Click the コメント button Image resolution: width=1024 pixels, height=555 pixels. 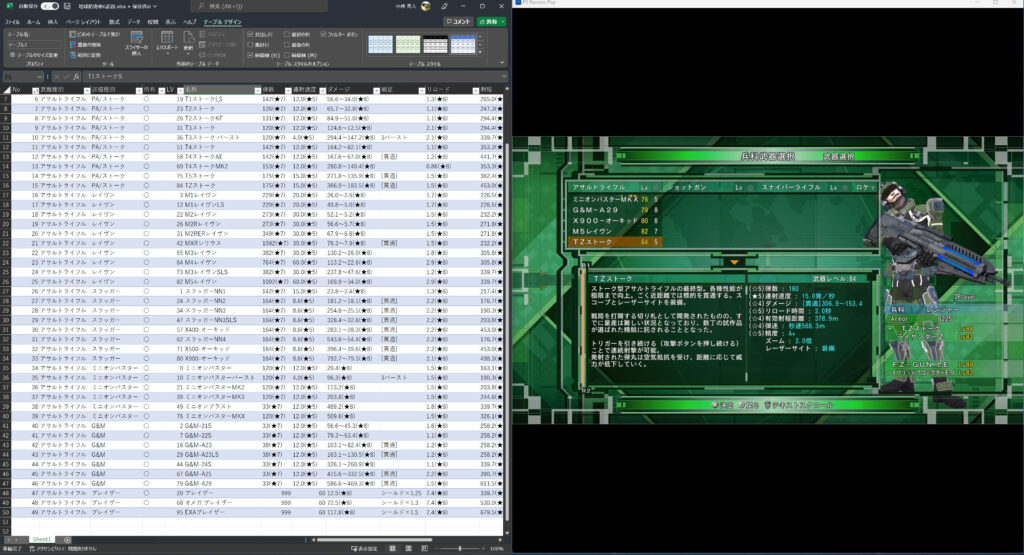[x=458, y=22]
